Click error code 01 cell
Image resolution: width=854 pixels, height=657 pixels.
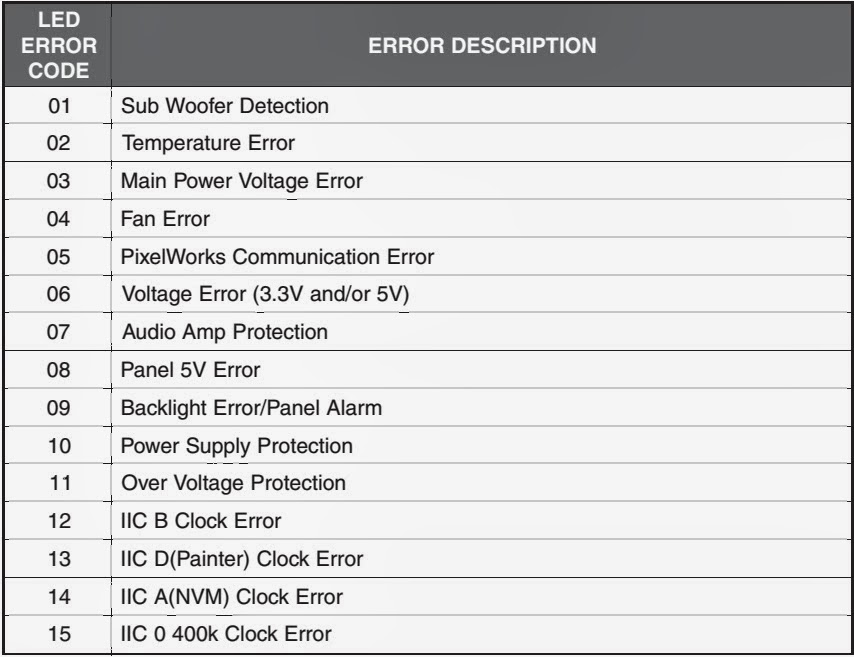click(58, 104)
